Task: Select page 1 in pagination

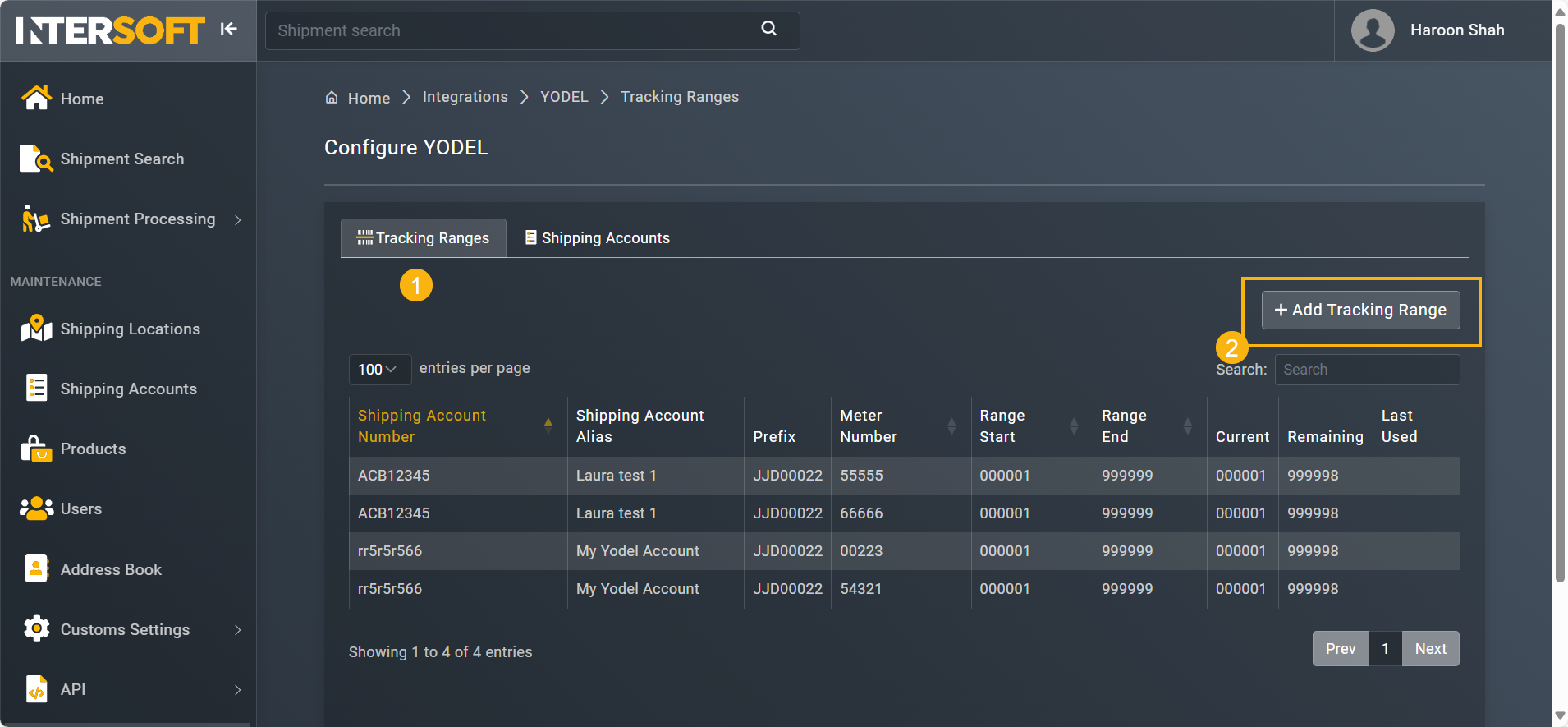Action: pos(1386,648)
